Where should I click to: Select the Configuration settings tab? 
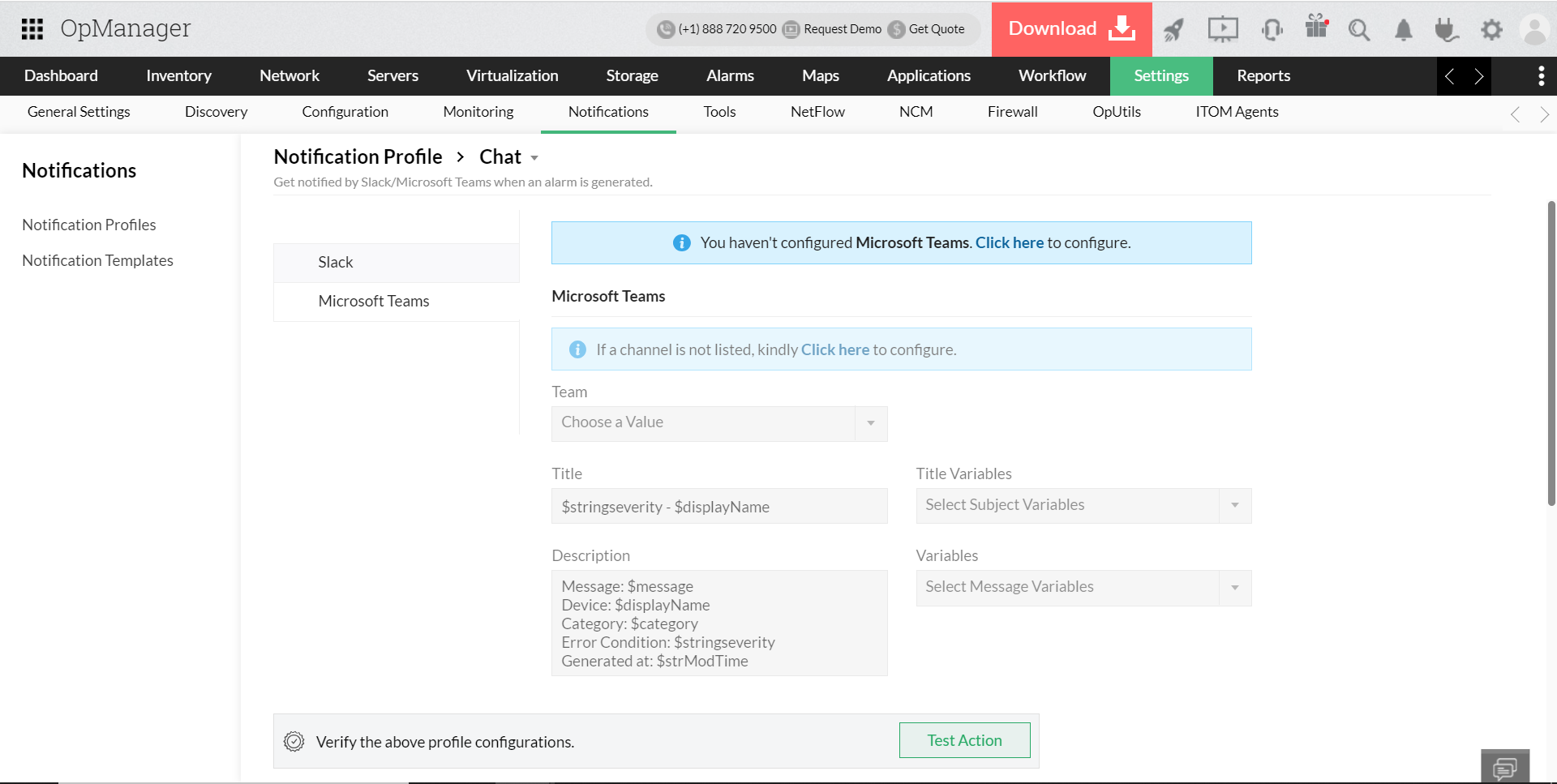click(345, 112)
